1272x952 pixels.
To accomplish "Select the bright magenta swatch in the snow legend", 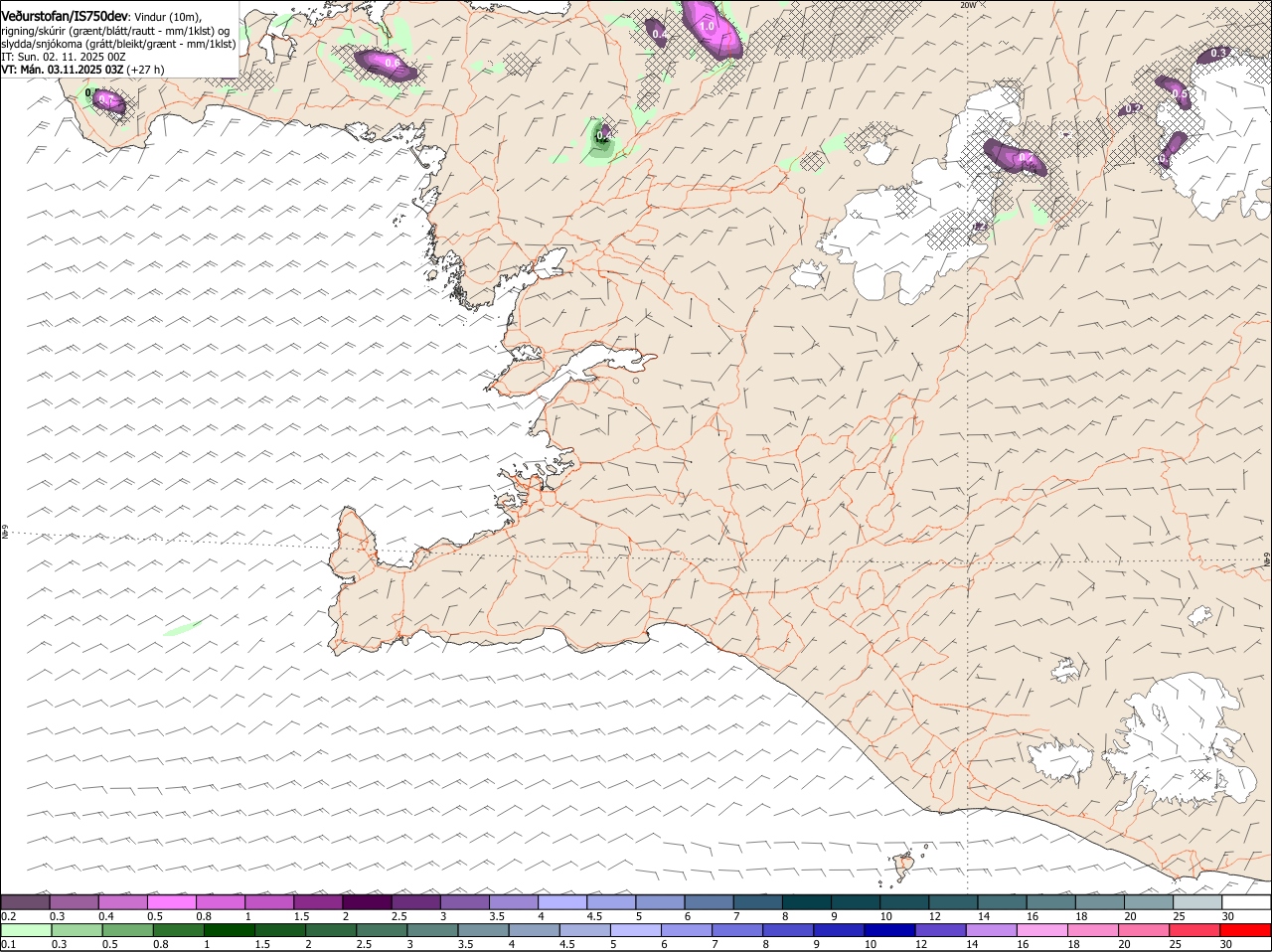I will (172, 902).
